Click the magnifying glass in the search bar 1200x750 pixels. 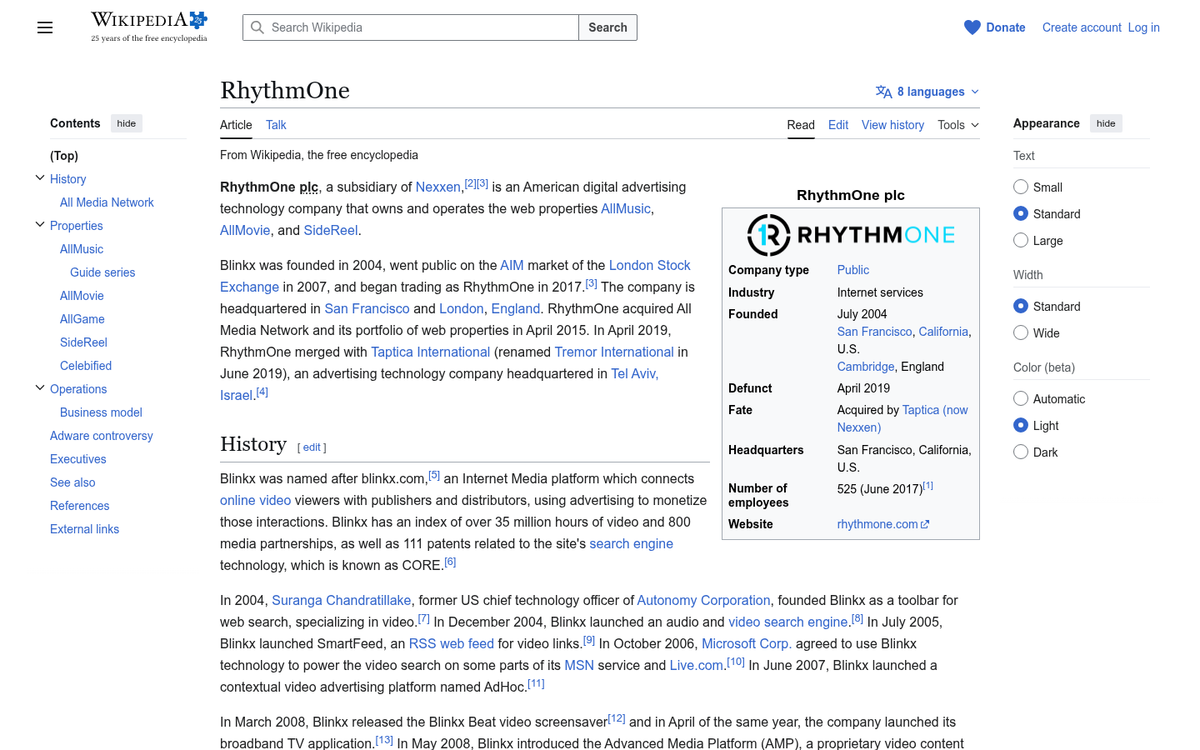tap(259, 27)
